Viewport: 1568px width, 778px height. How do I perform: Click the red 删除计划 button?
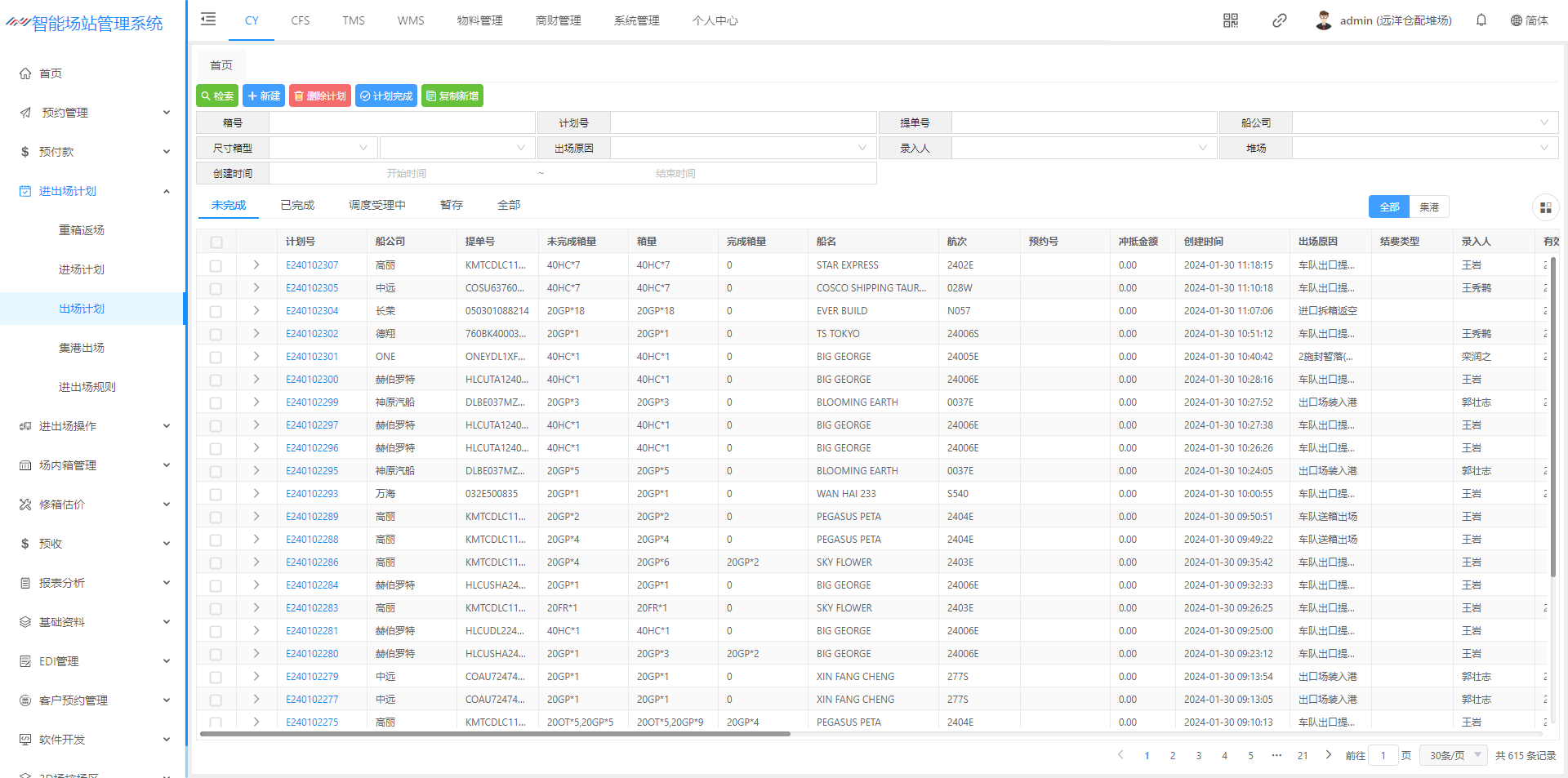click(319, 96)
